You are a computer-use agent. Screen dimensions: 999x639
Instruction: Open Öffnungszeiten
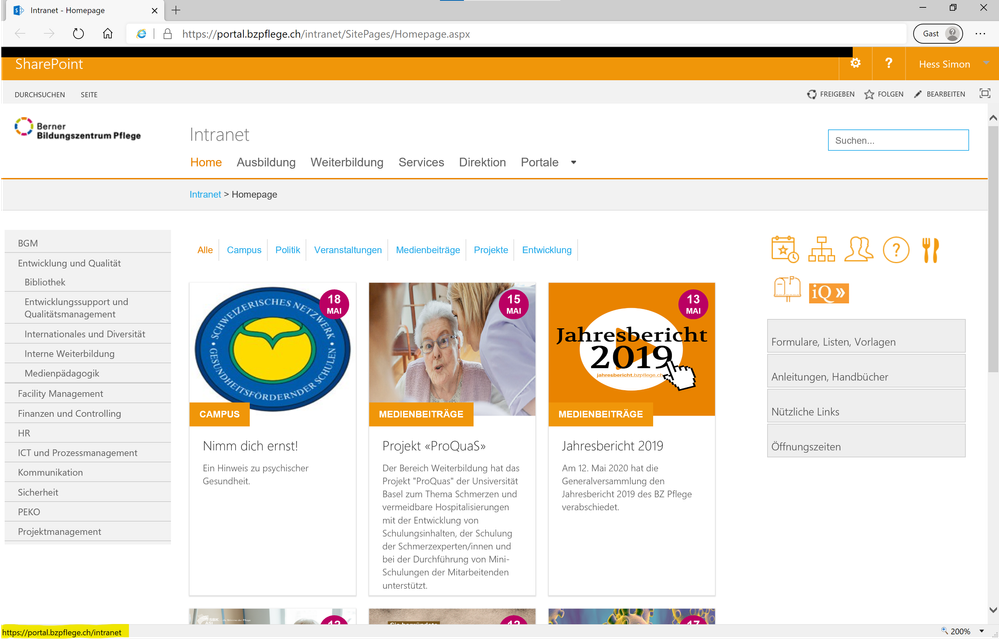(866, 441)
